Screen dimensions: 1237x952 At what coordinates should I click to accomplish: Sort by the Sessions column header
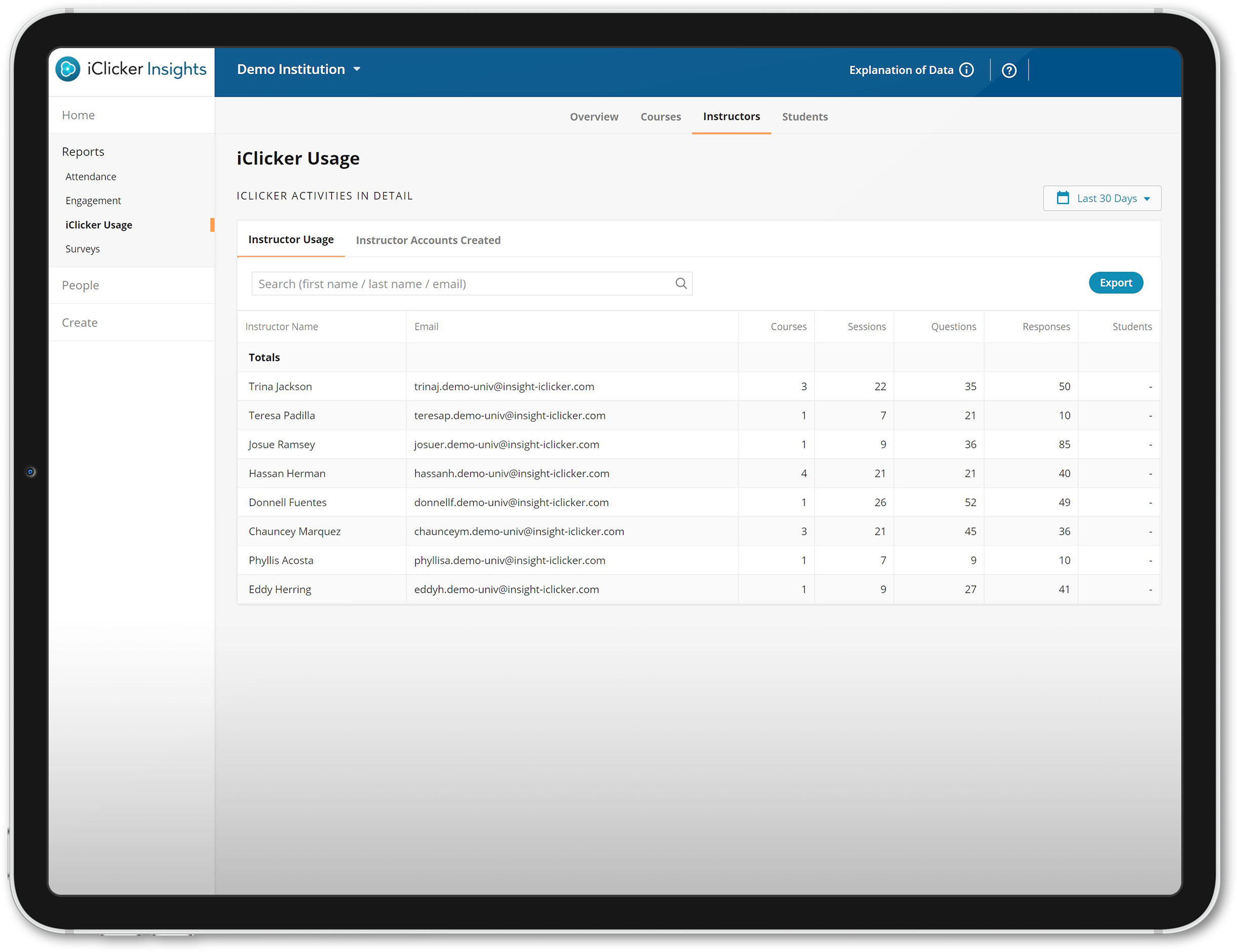pyautogui.click(x=866, y=326)
